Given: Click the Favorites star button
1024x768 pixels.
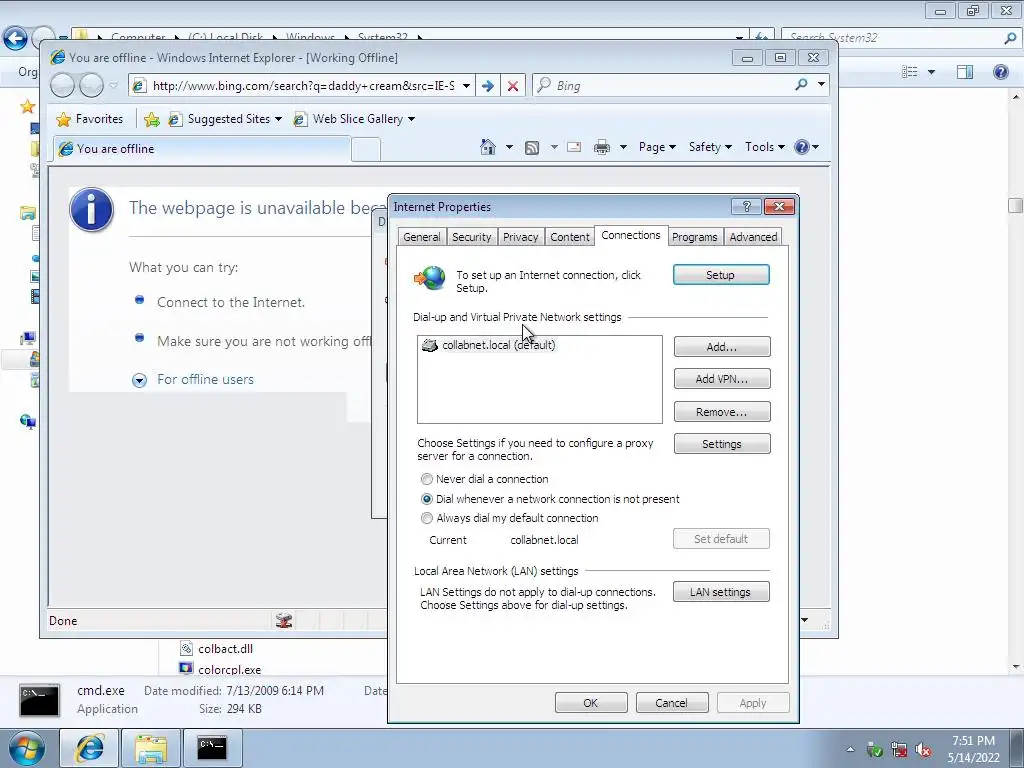Looking at the screenshot, I should [x=90, y=119].
